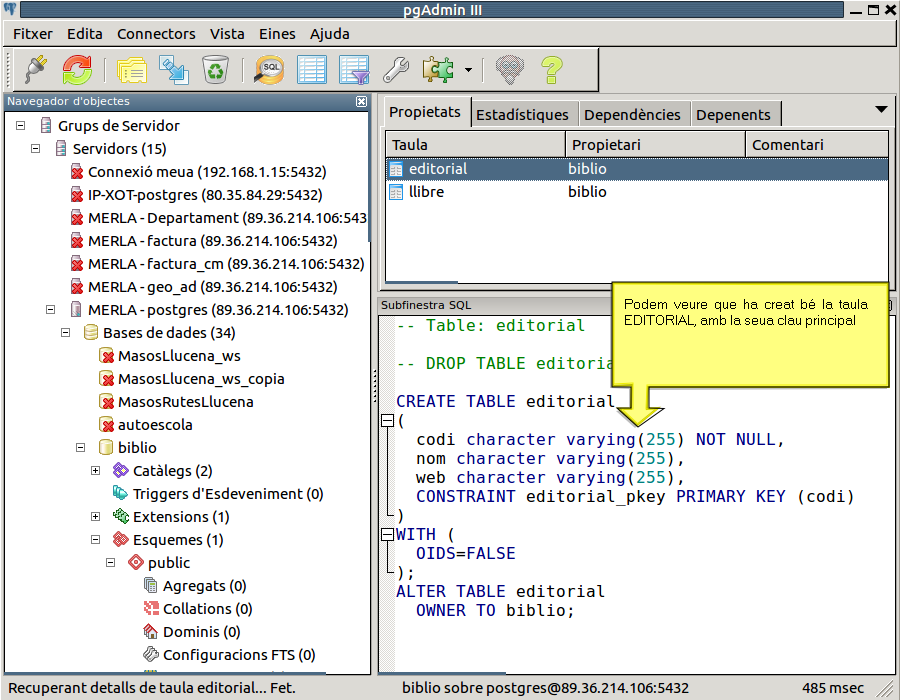This screenshot has width=900, height=700.
Task: Select IP-XOT-postgres server entry
Action: [204, 195]
